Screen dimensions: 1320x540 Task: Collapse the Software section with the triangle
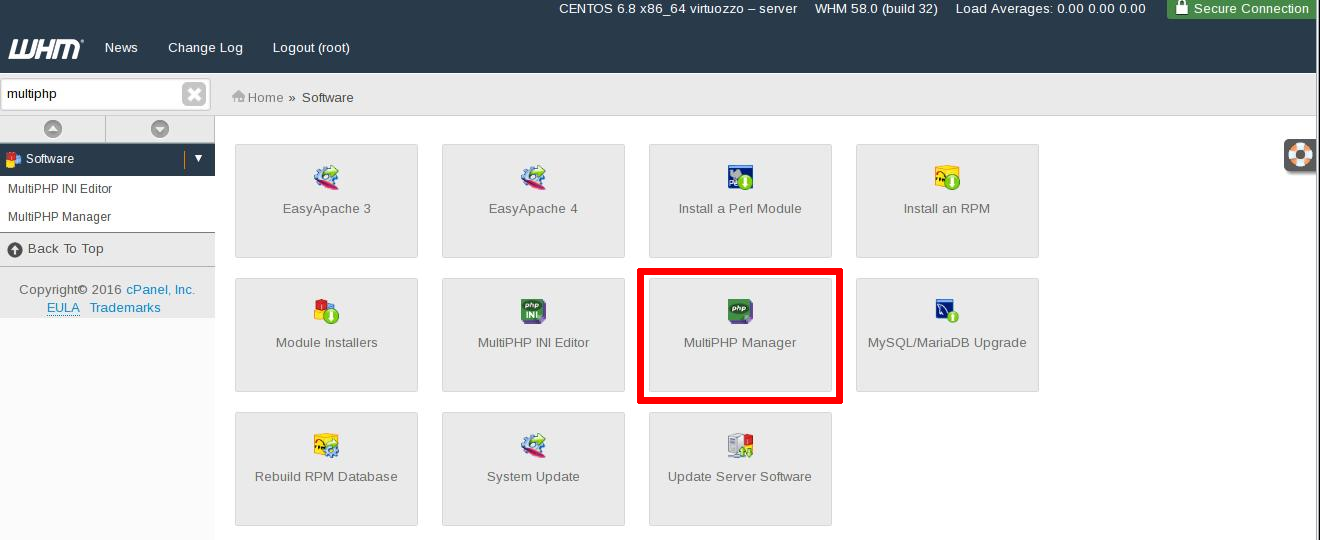[198, 158]
